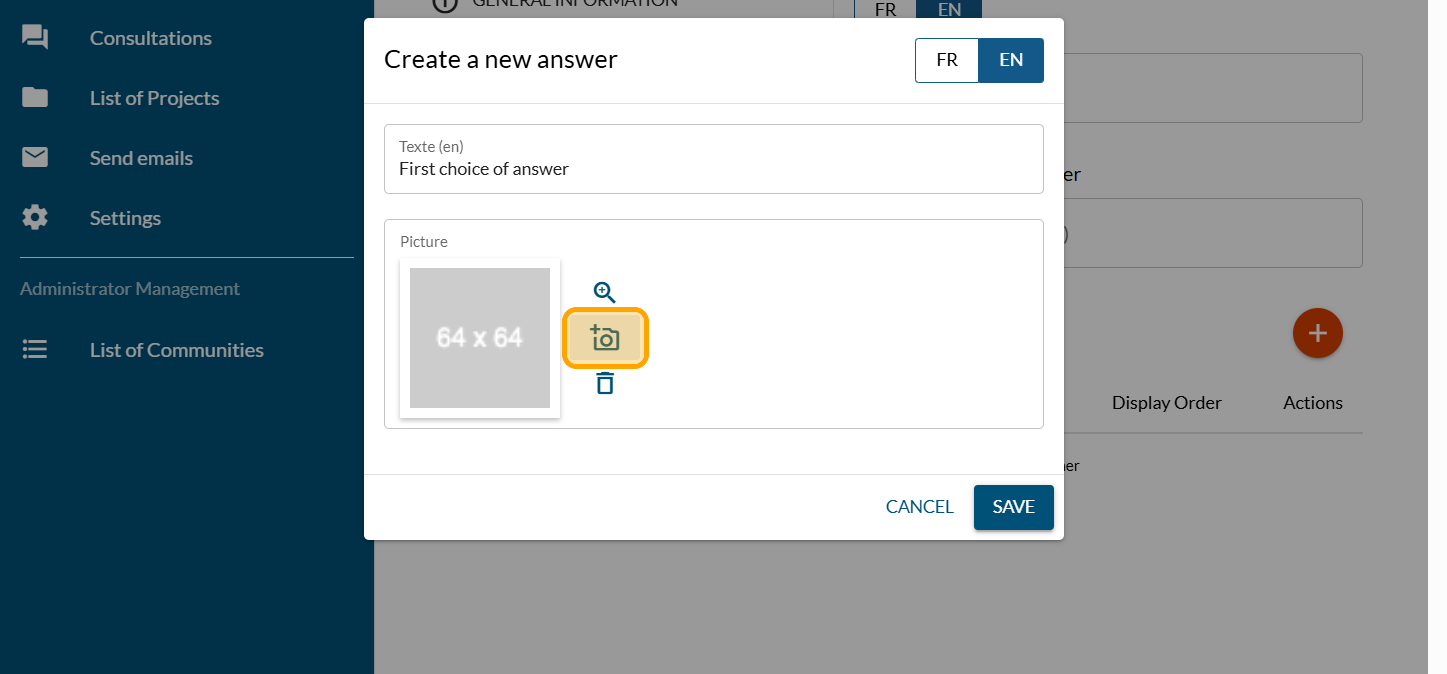Click the Consultations chat icon

tap(35, 38)
